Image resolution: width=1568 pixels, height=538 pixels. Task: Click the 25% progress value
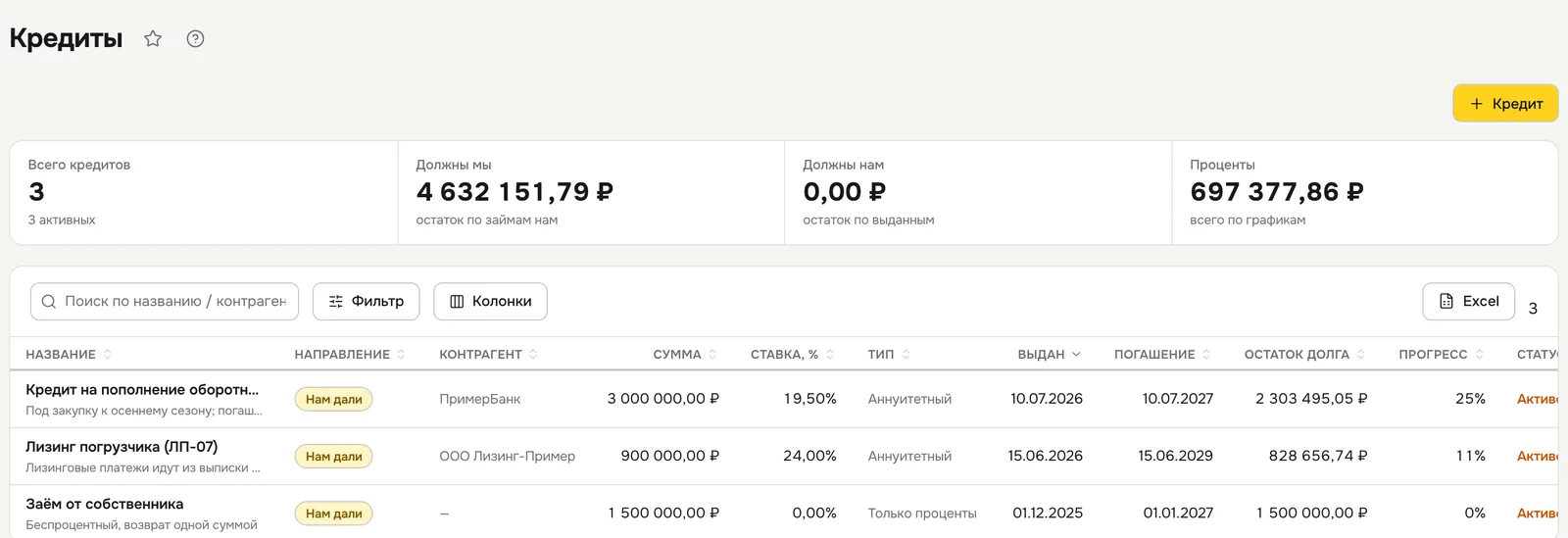point(1470,399)
